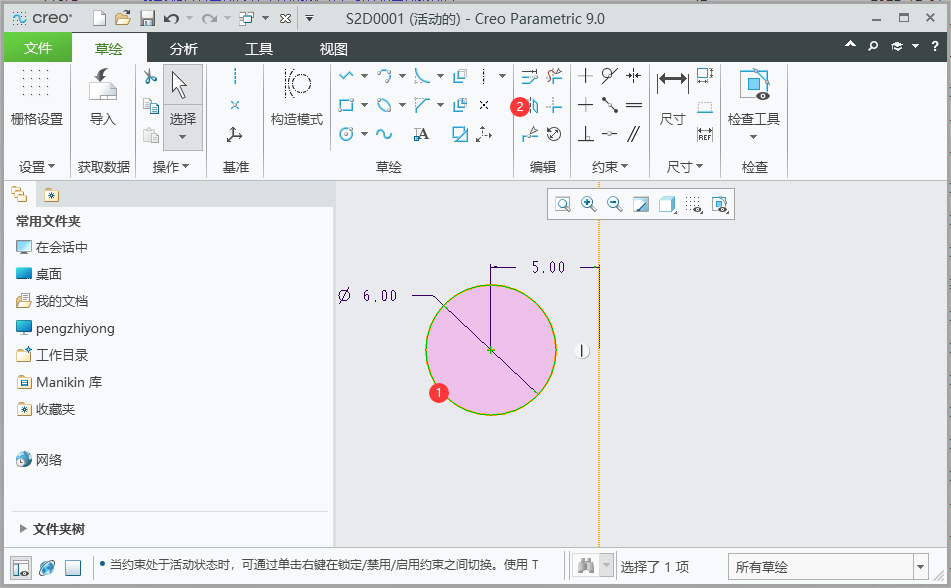Screen dimensions: 951x588
Task: Toggle the shaded display style in graphics toolbar
Action: [x=667, y=203]
